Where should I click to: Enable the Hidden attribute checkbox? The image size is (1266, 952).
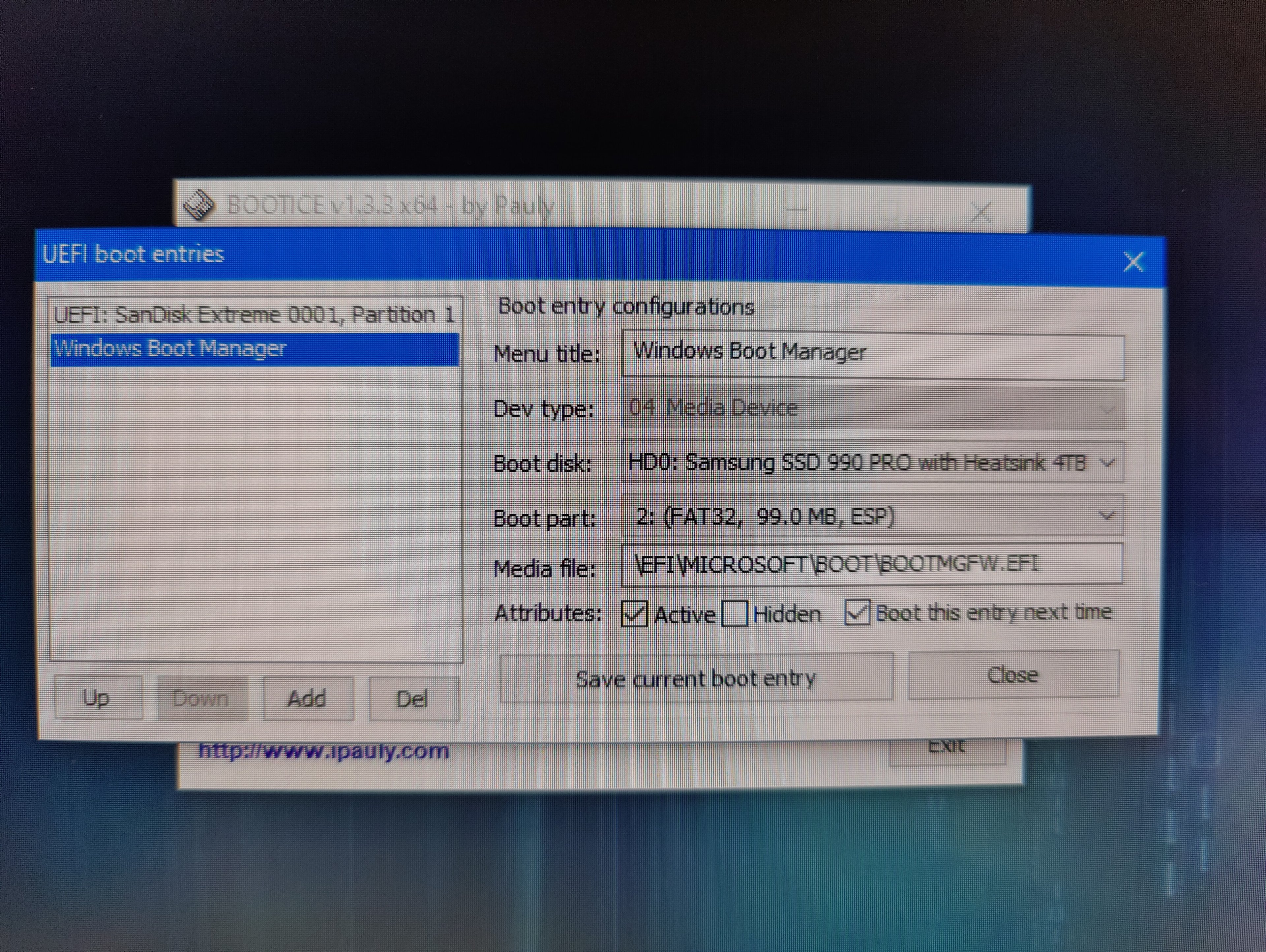click(735, 614)
